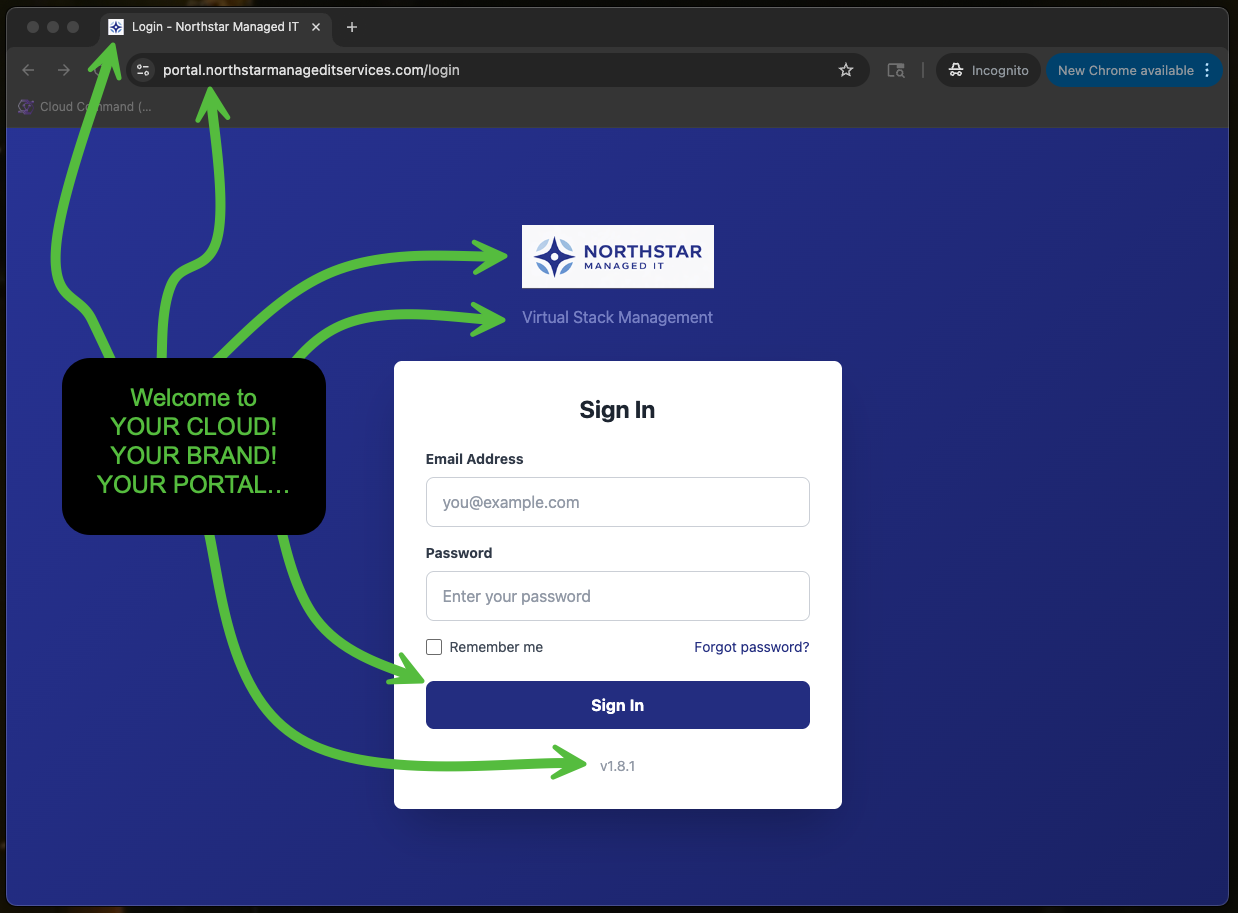Click the address bar URL

coord(311,70)
